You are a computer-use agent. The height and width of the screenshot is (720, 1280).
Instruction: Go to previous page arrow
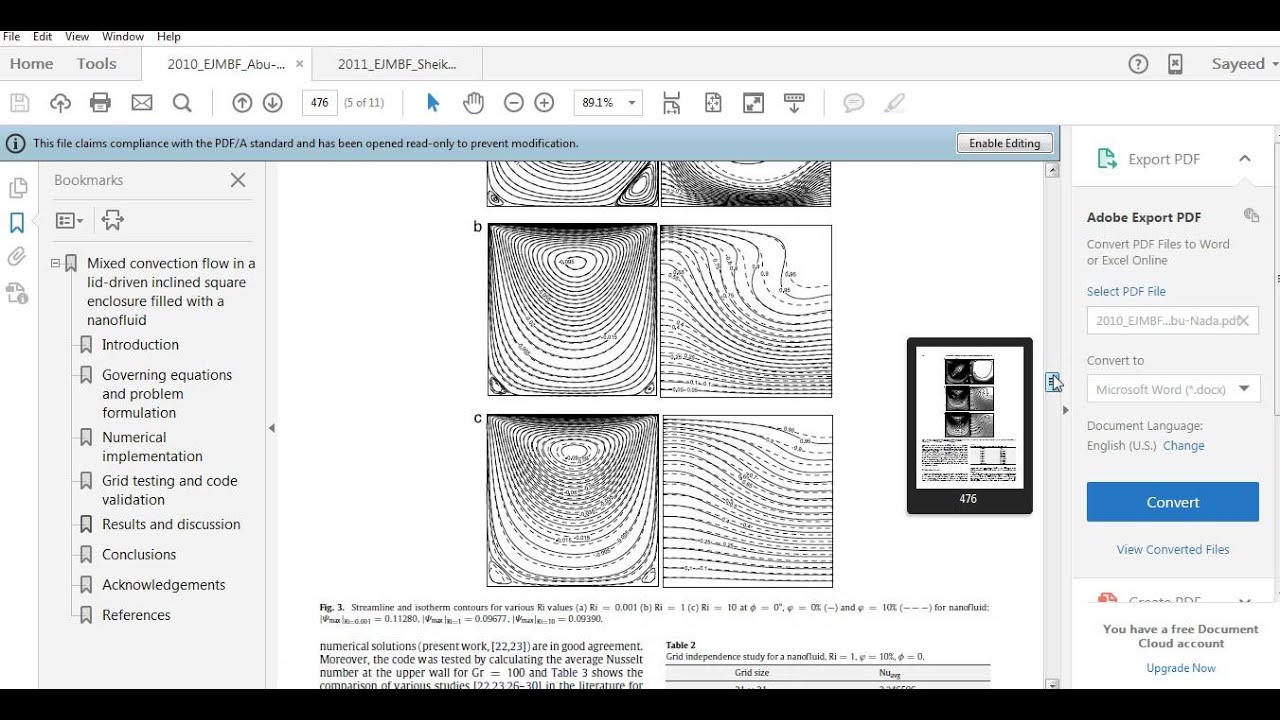242,102
